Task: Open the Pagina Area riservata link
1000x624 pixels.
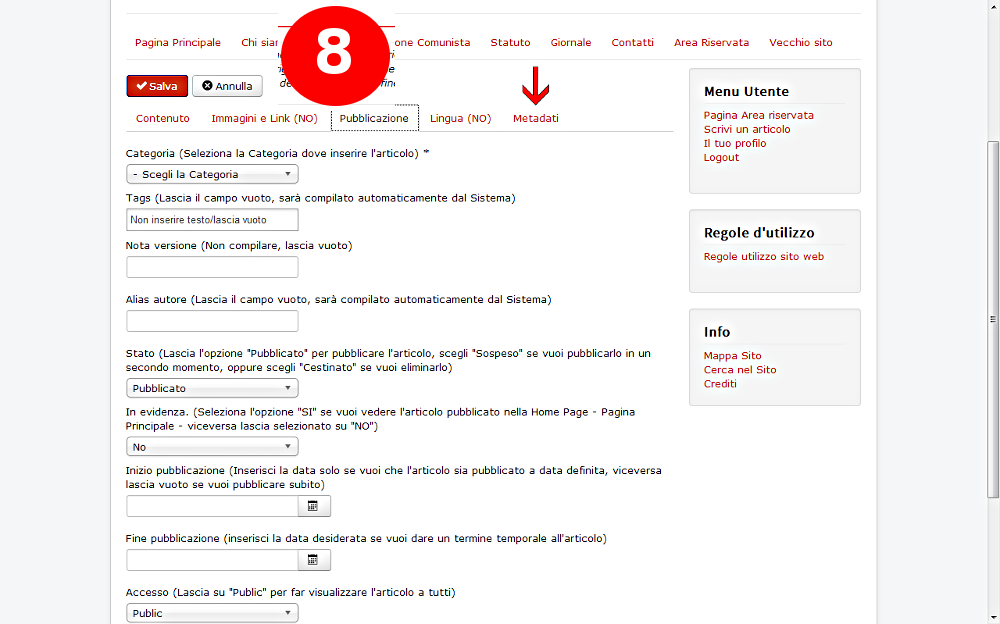Action: pos(759,115)
